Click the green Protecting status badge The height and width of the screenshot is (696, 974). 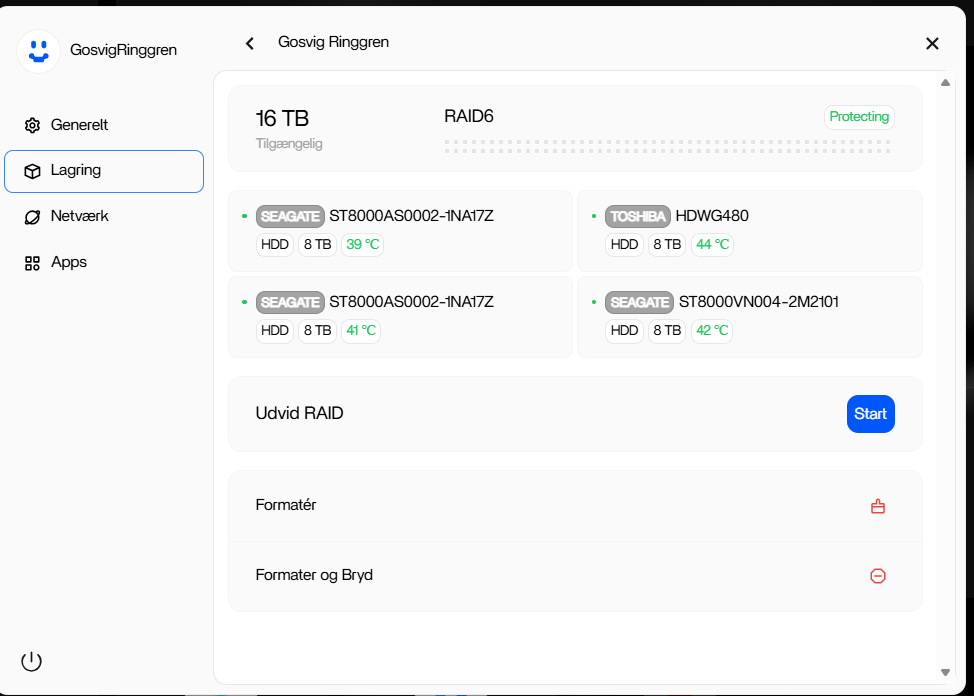click(859, 117)
